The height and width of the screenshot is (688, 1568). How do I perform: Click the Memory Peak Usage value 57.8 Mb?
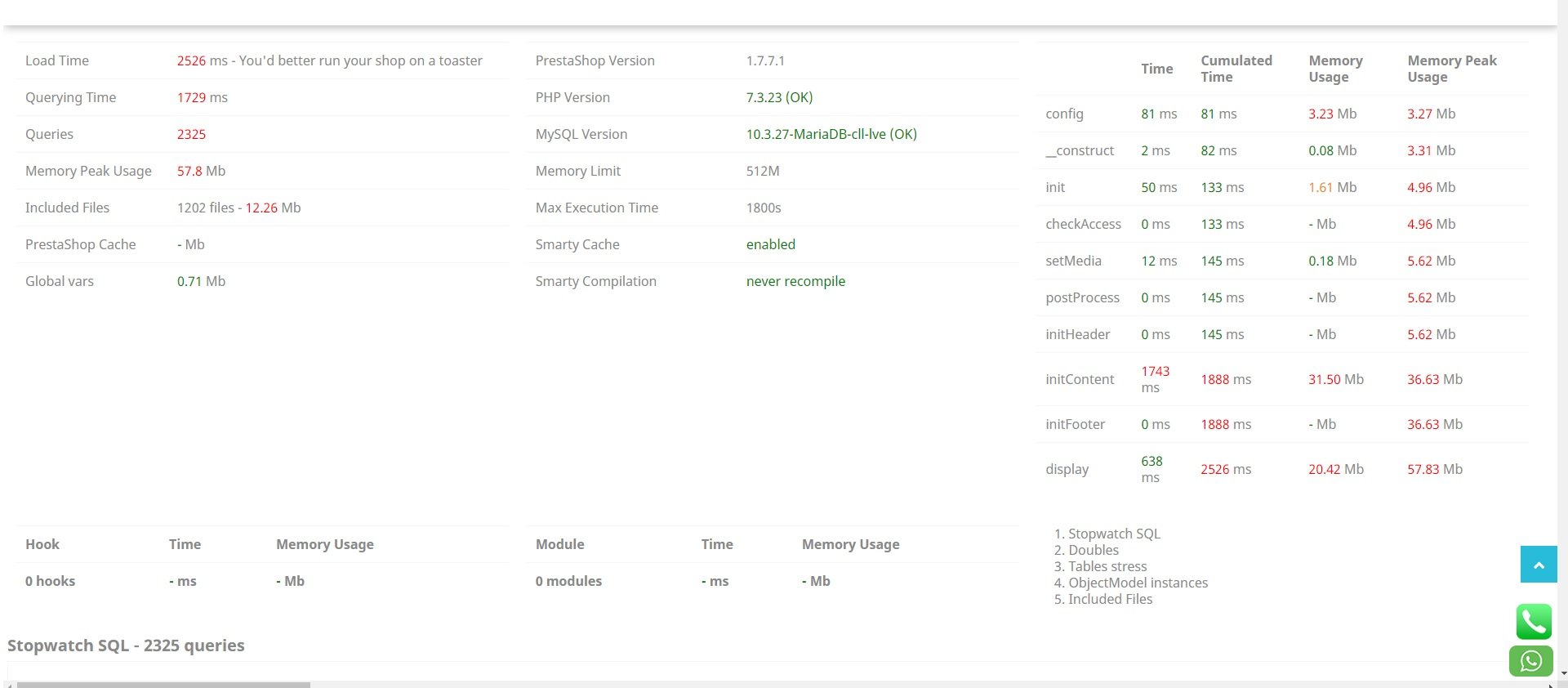click(202, 171)
